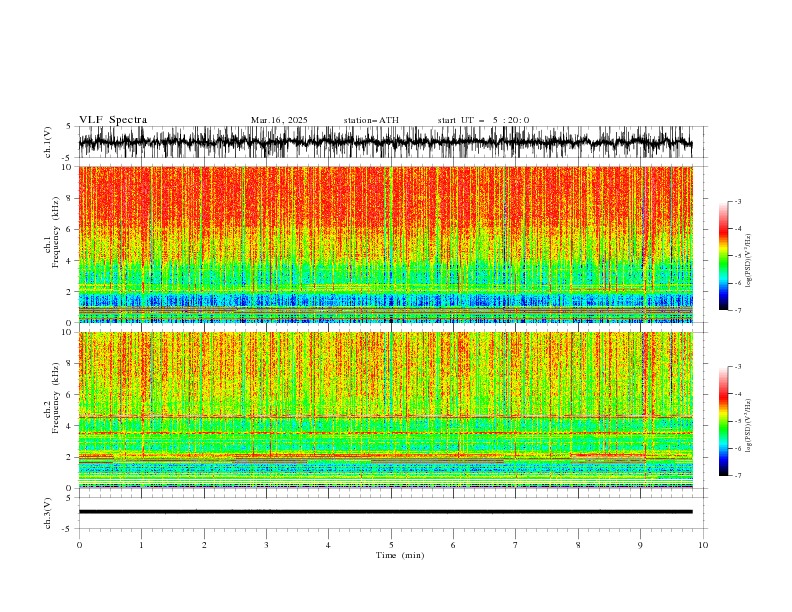Screen dimensions: 792x612
Task: Click the ch.2 'Frequency (kHz)' axis label
Action: (x=56, y=398)
